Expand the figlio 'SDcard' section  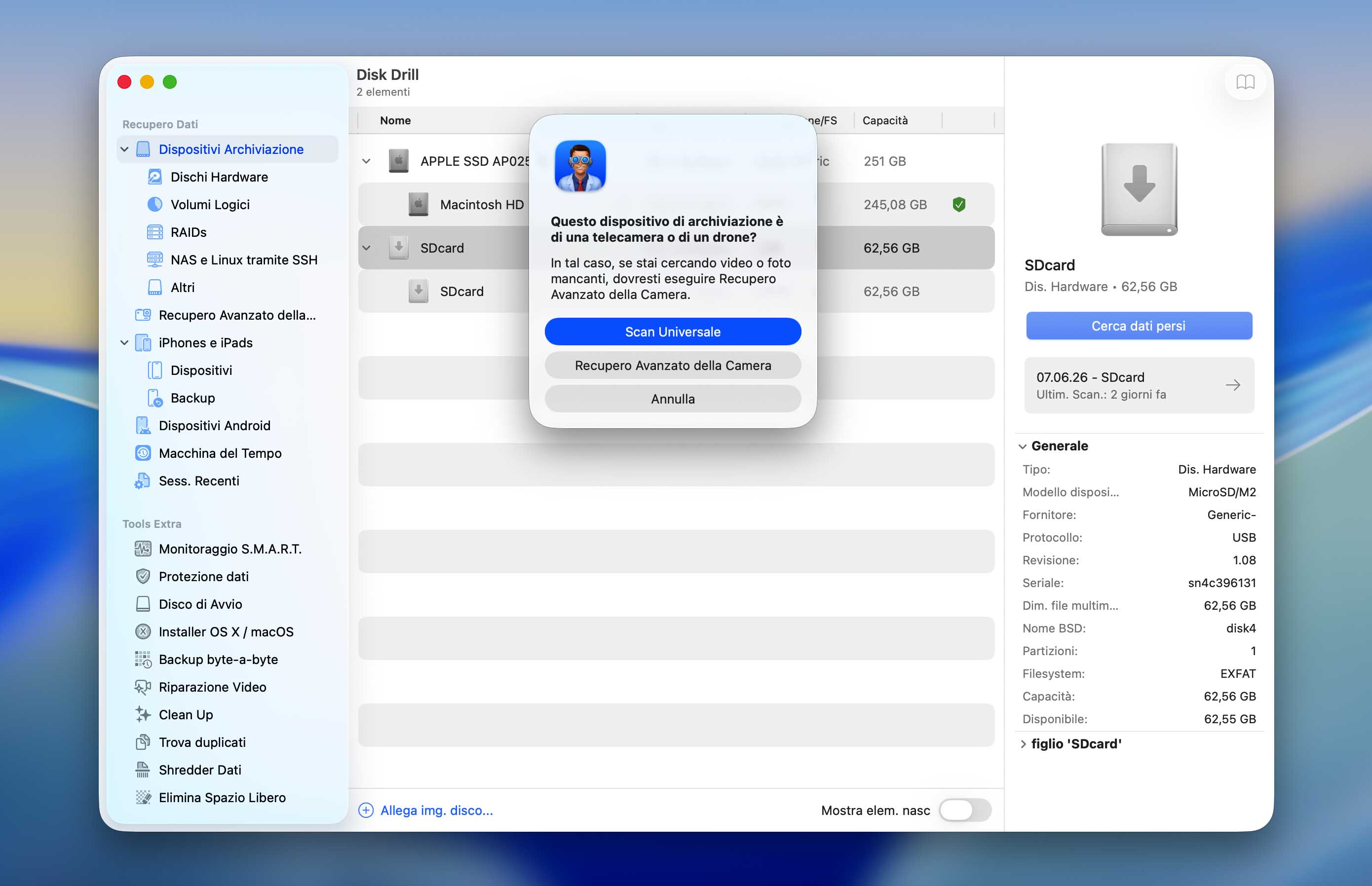(1023, 743)
